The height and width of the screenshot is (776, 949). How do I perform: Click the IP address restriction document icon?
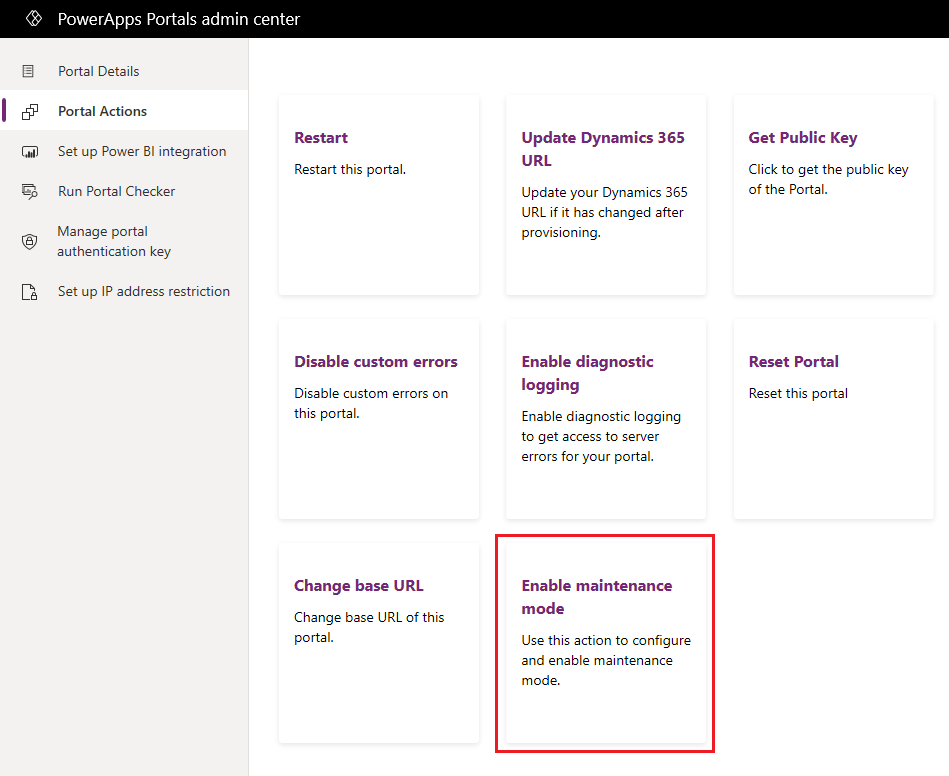pos(30,292)
